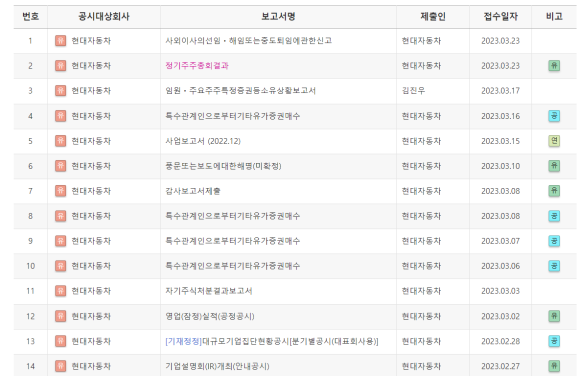
Task: Open the 사업보고서 (2022.12) report
Action: tap(203, 141)
